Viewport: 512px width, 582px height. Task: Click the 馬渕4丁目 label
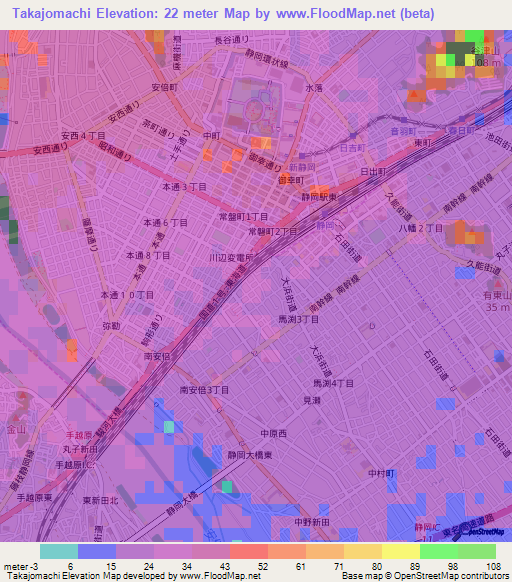[333, 383]
